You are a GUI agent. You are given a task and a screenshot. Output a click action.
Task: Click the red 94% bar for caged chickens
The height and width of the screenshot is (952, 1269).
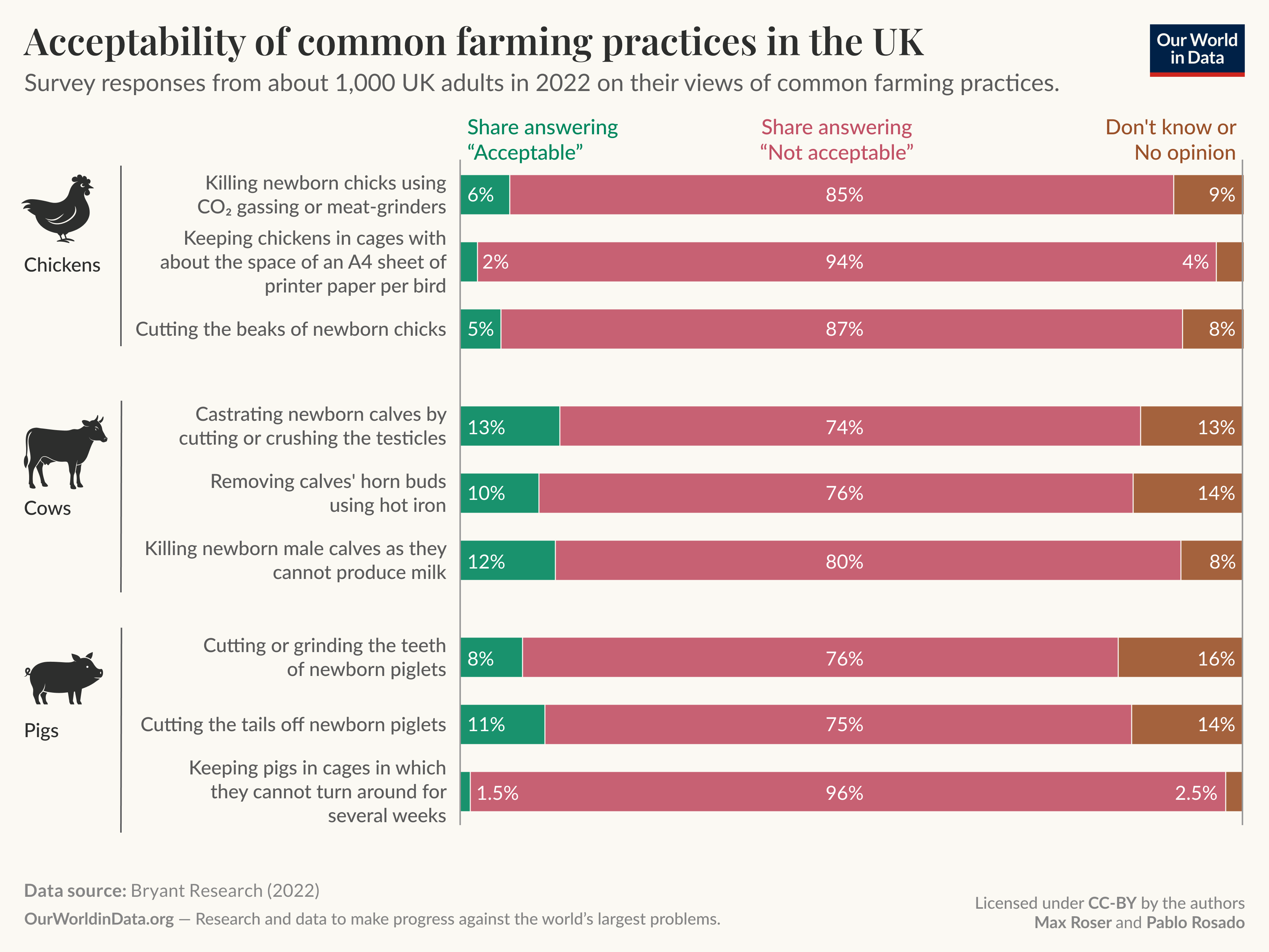click(x=845, y=262)
